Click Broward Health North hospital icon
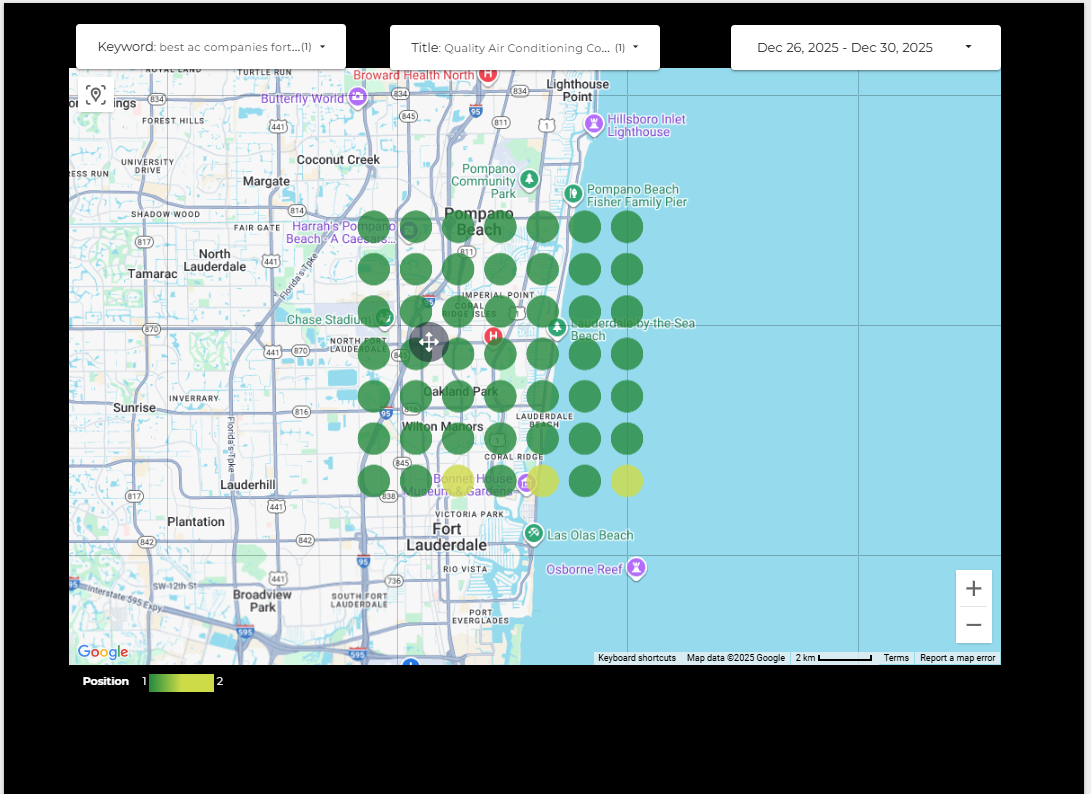The image size is (1091, 794). 487,74
